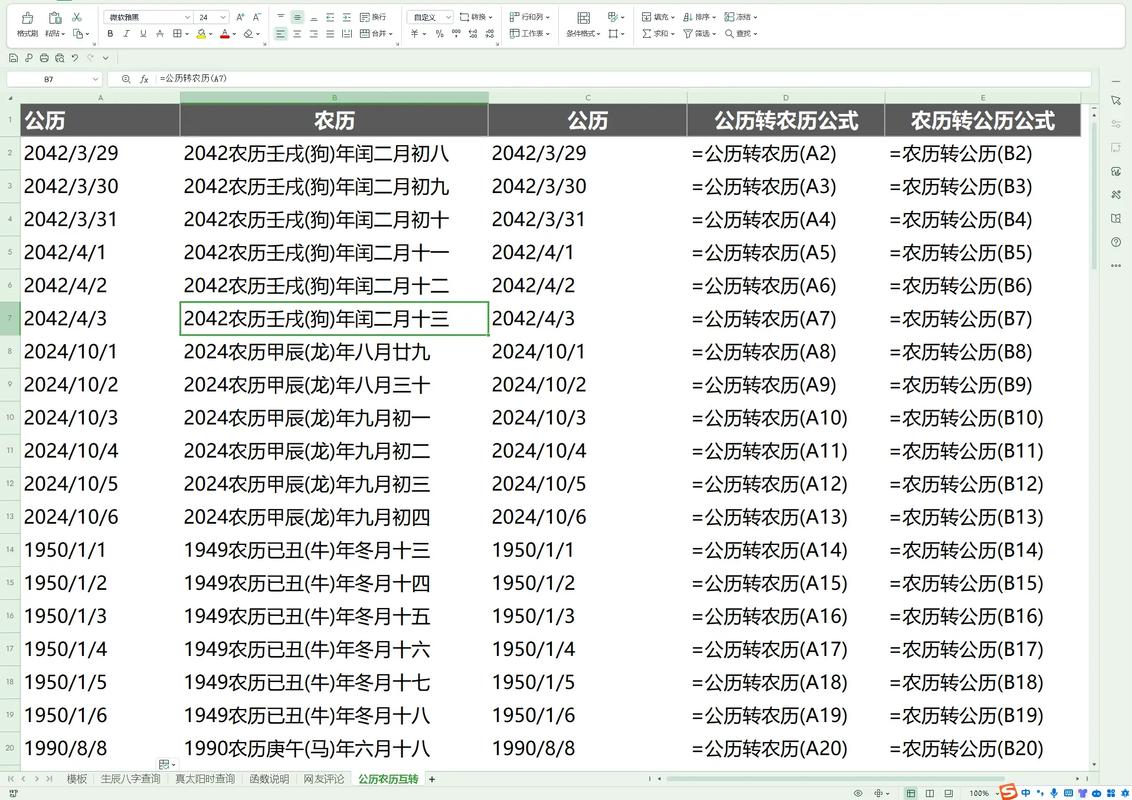
Task: Click Save icon in quick access bar
Action: pos(13,58)
